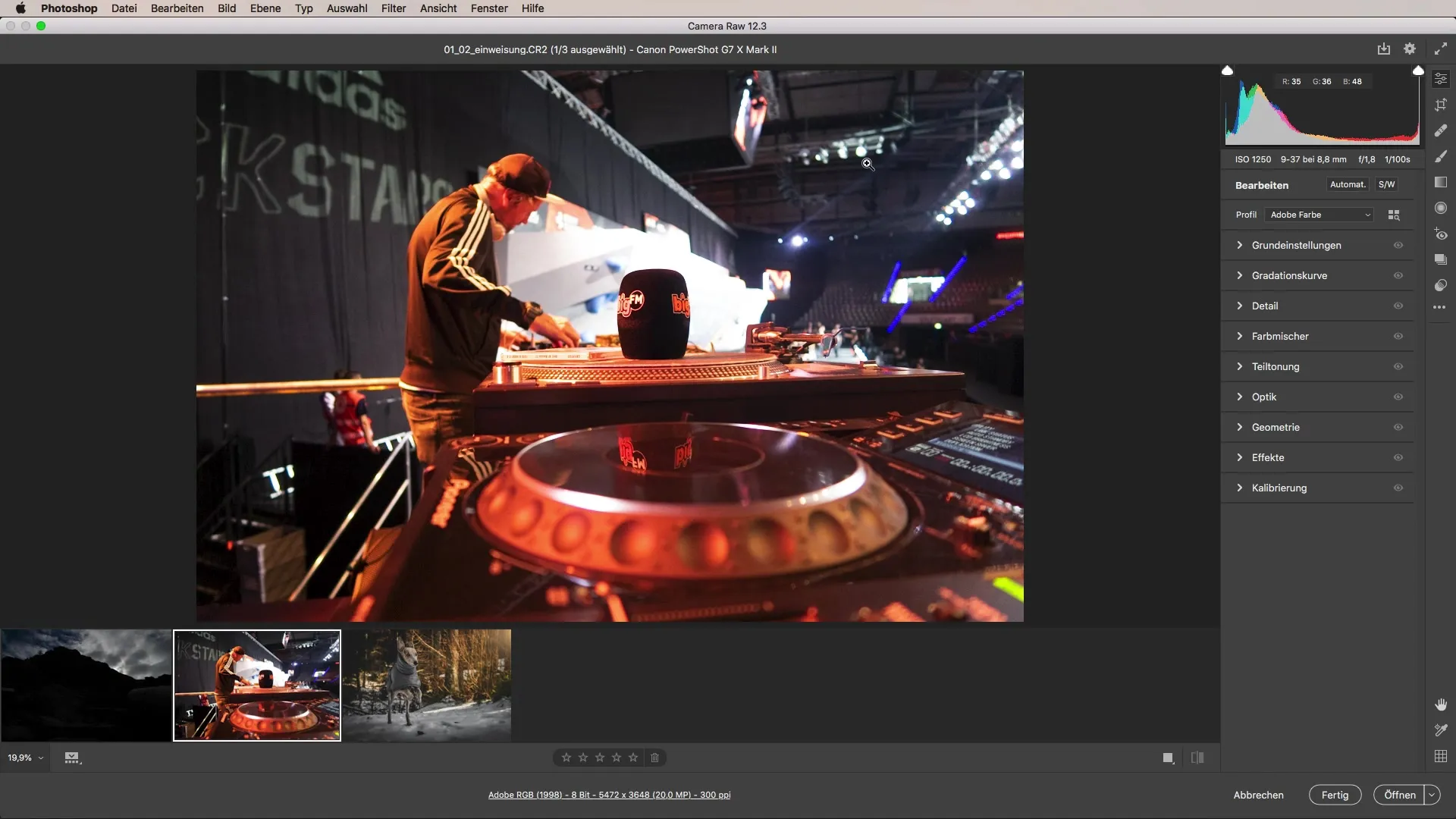Toggle Effekte panel visibility eye
Screen dimensions: 1456x819
click(1398, 457)
